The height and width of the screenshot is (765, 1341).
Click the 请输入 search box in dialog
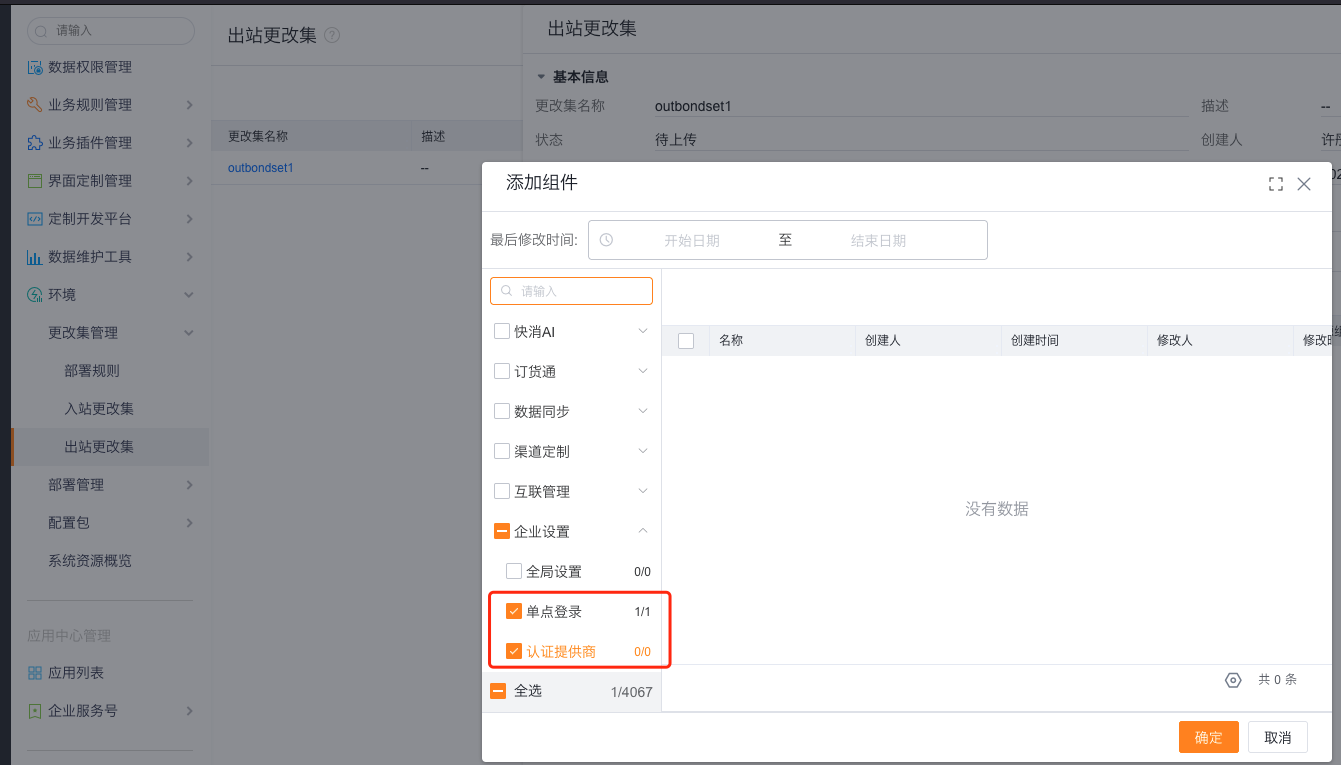(571, 290)
